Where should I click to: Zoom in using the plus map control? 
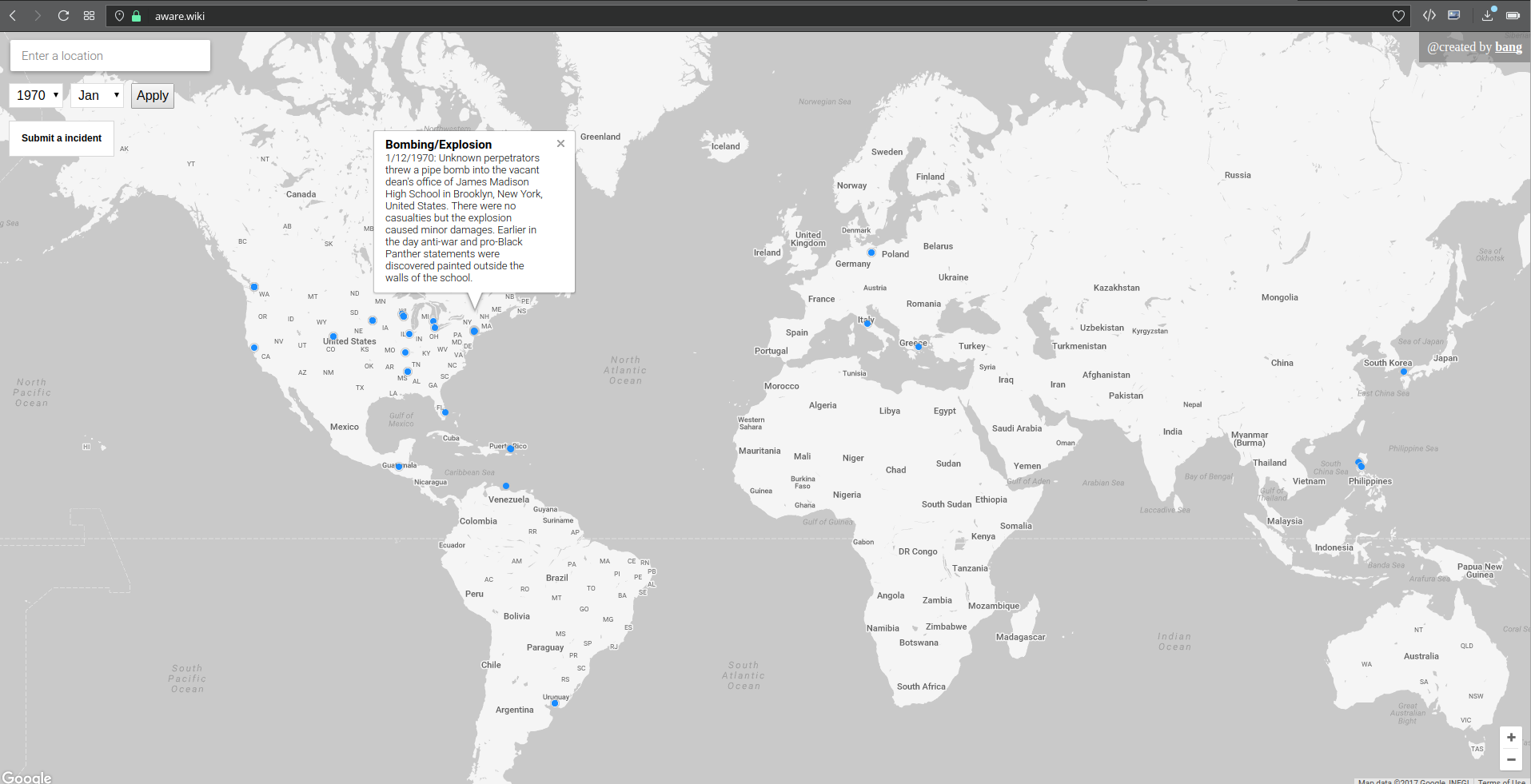click(1510, 737)
